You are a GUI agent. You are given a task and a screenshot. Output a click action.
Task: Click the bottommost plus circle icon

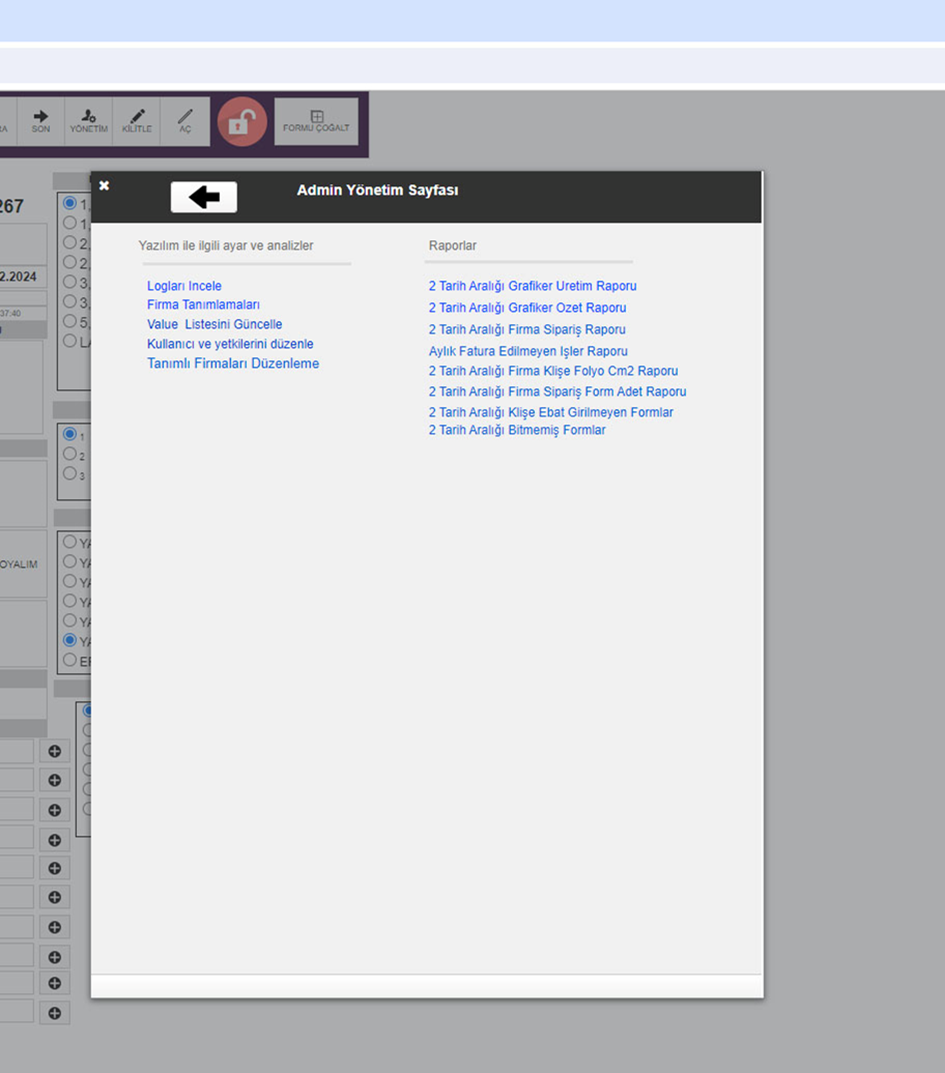pyautogui.click(x=54, y=1013)
